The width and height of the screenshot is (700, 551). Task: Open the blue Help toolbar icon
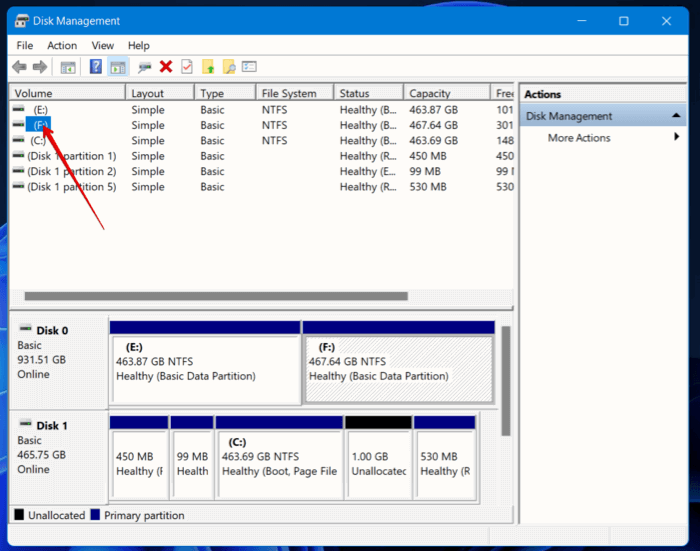(x=96, y=67)
